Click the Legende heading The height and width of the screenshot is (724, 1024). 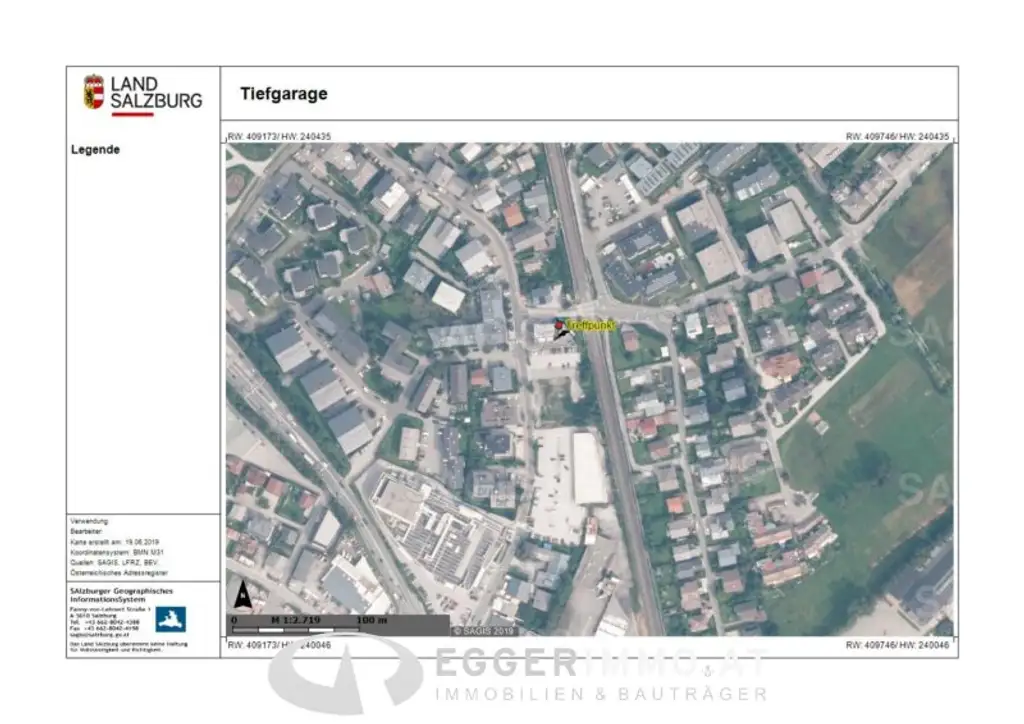[95, 149]
